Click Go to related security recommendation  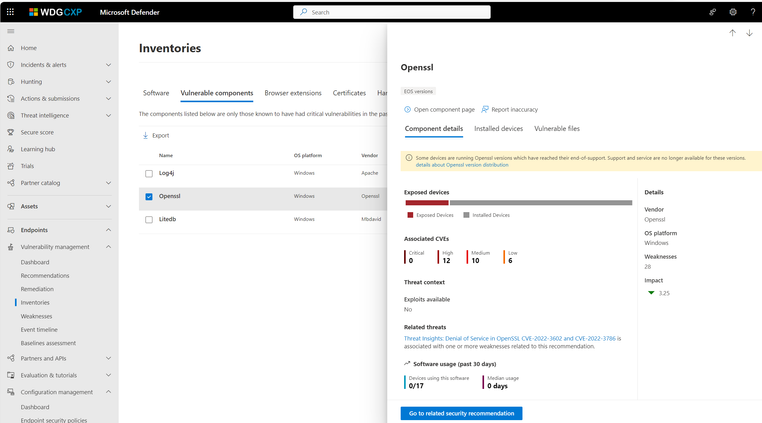tap(462, 413)
